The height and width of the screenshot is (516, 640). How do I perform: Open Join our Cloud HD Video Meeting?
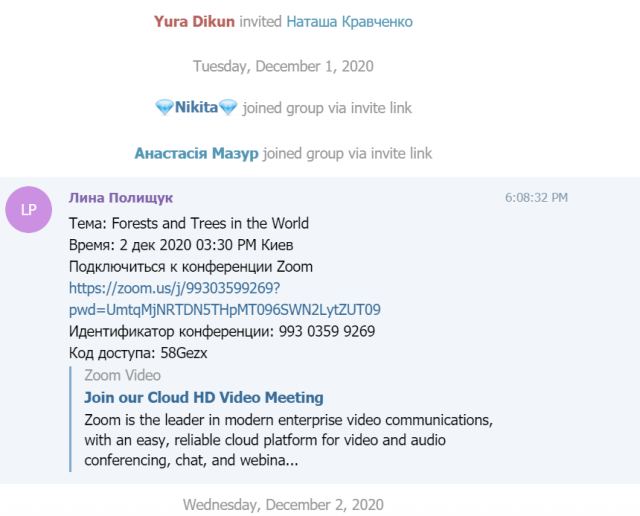pos(204,397)
